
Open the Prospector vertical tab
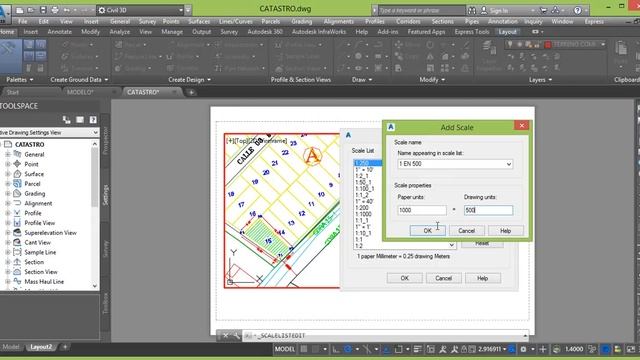(105, 140)
